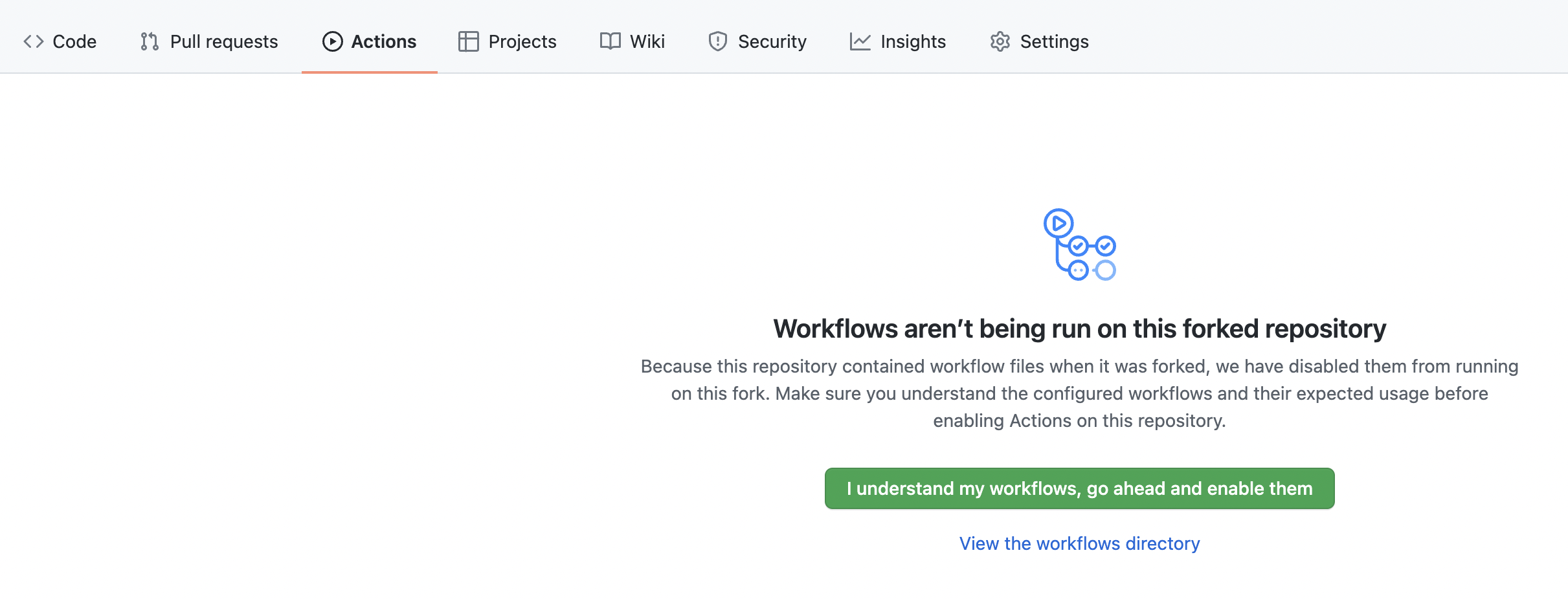Image resolution: width=1568 pixels, height=599 pixels.
Task: Open View the workflows directory link
Action: pyautogui.click(x=1080, y=543)
